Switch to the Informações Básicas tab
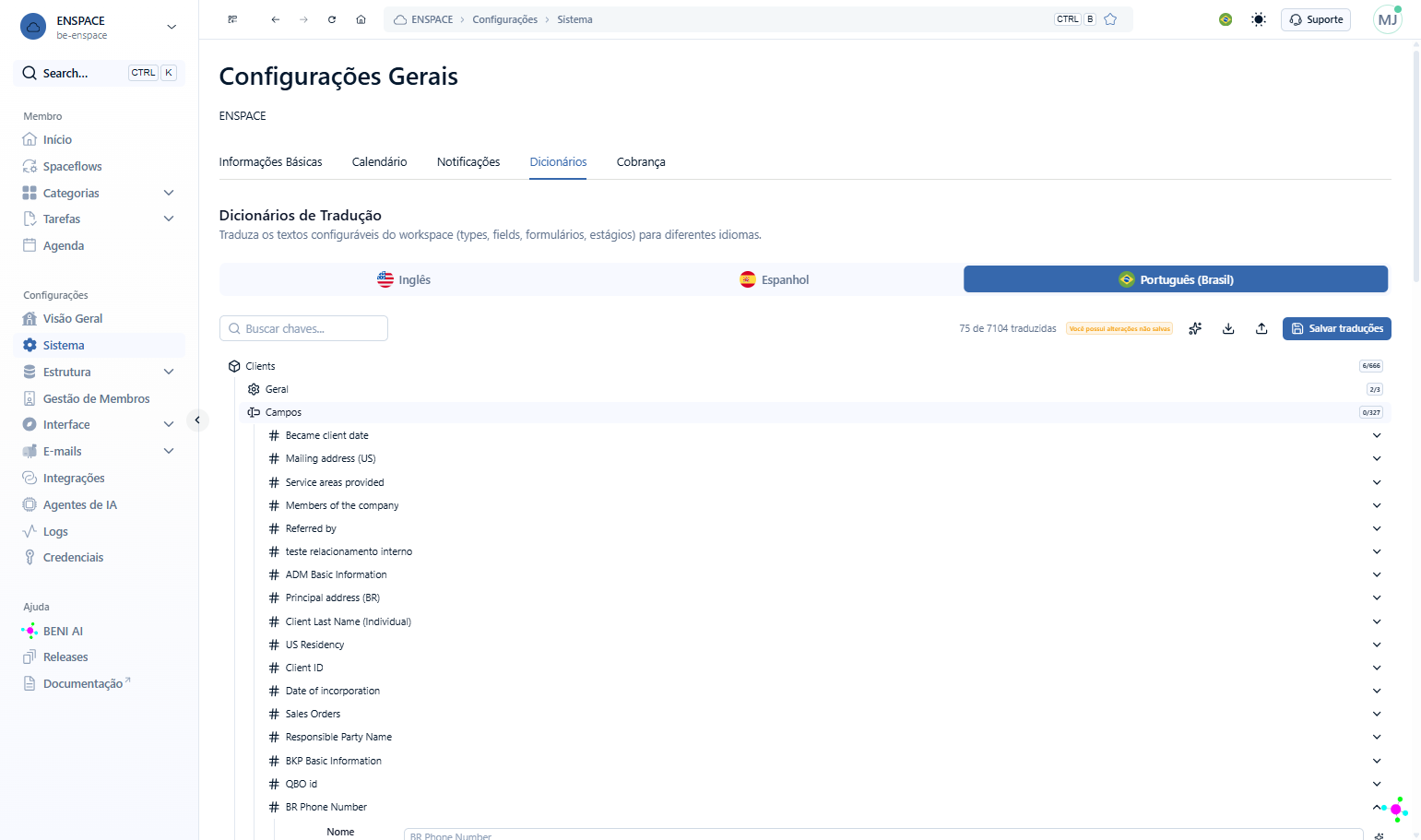Image resolution: width=1421 pixels, height=840 pixels. [x=270, y=161]
